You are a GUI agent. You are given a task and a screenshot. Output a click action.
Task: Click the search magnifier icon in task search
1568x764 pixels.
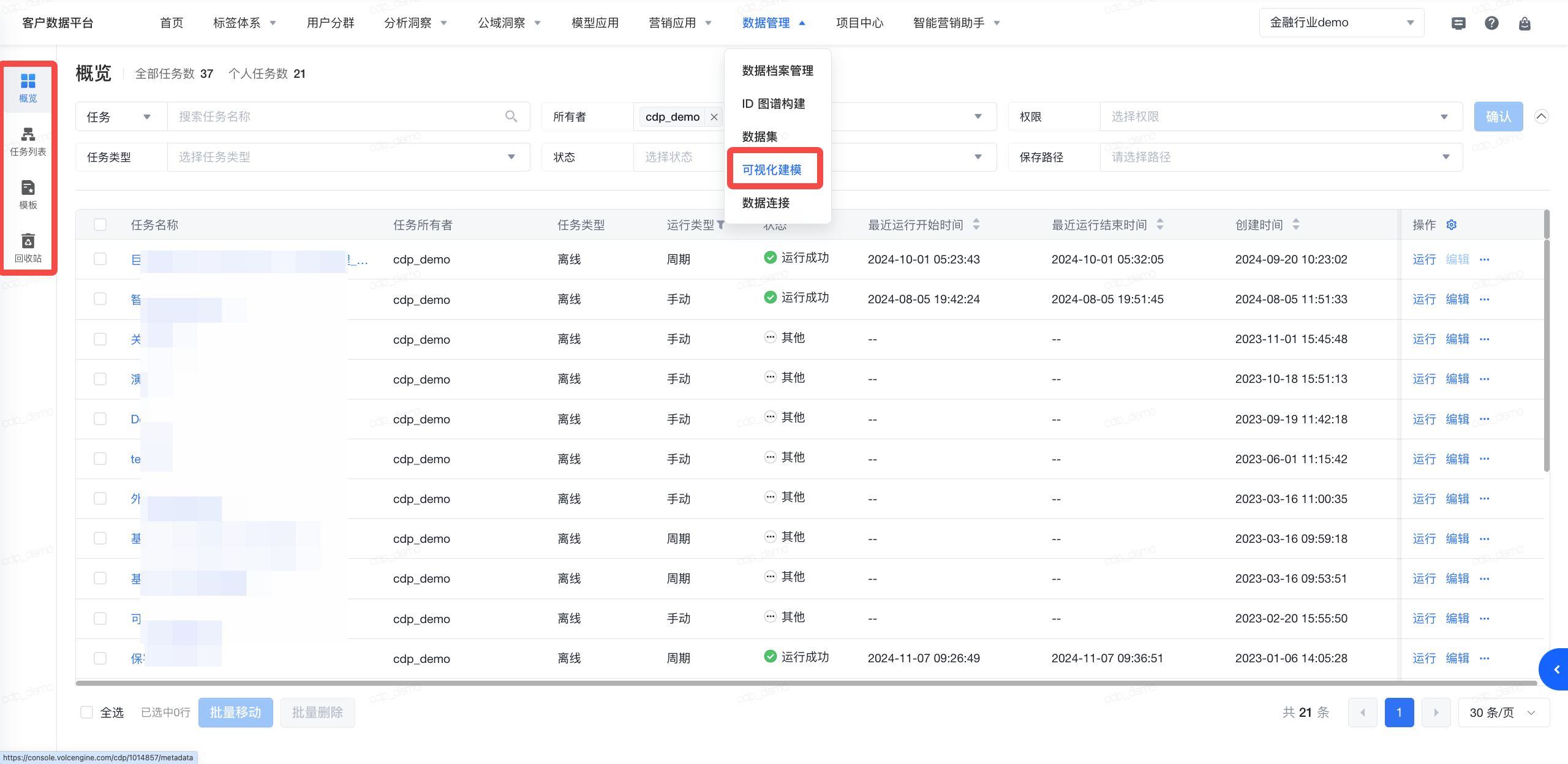pyautogui.click(x=511, y=116)
